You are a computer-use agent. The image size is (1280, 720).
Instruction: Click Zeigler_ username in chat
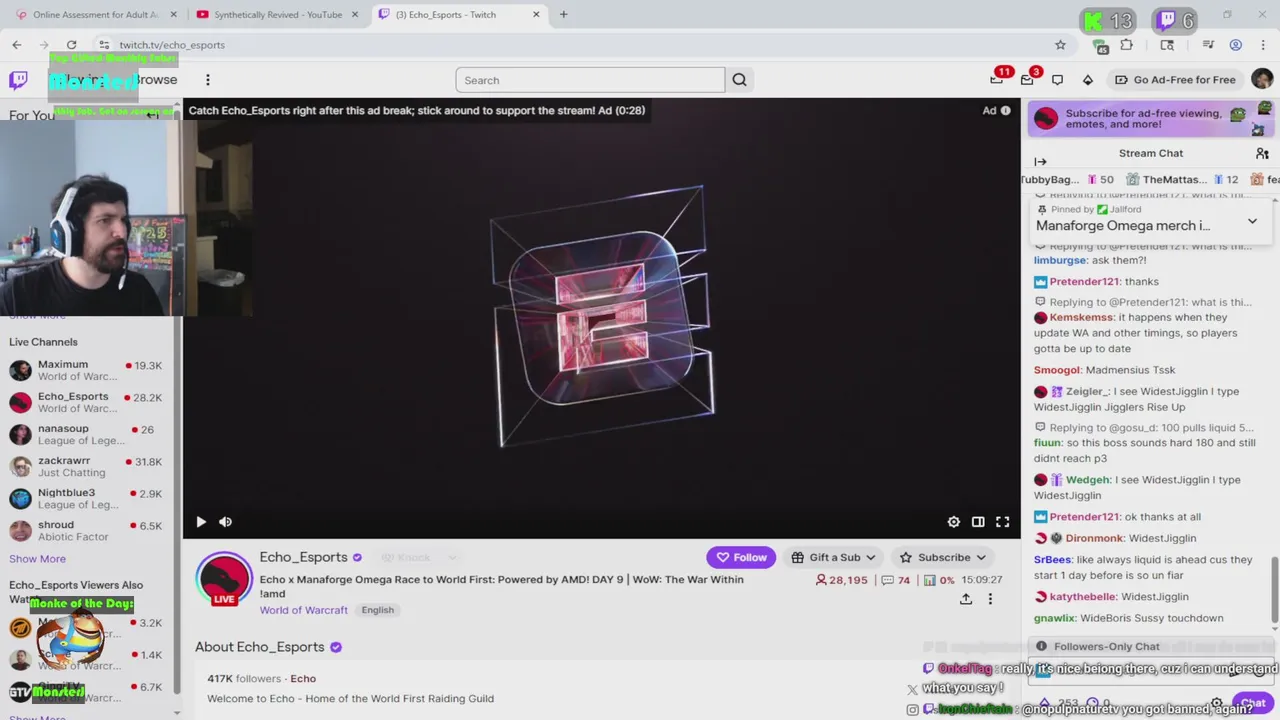coord(1087,391)
